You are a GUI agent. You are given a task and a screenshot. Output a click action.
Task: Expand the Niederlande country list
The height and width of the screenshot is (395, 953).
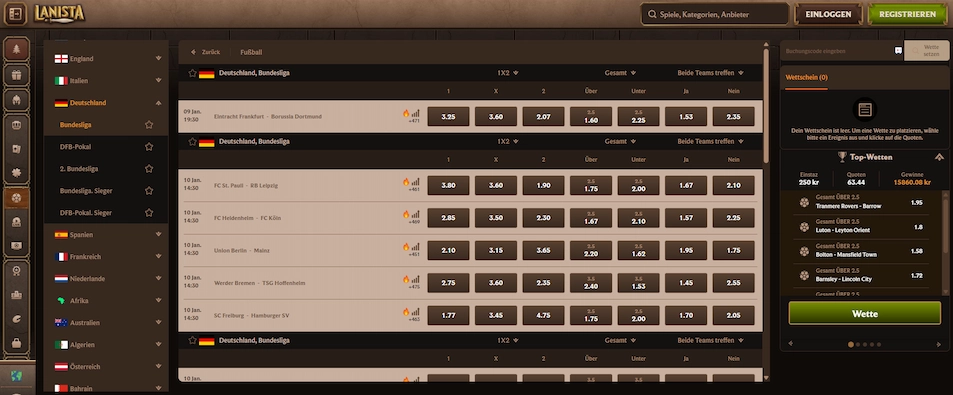[158, 278]
